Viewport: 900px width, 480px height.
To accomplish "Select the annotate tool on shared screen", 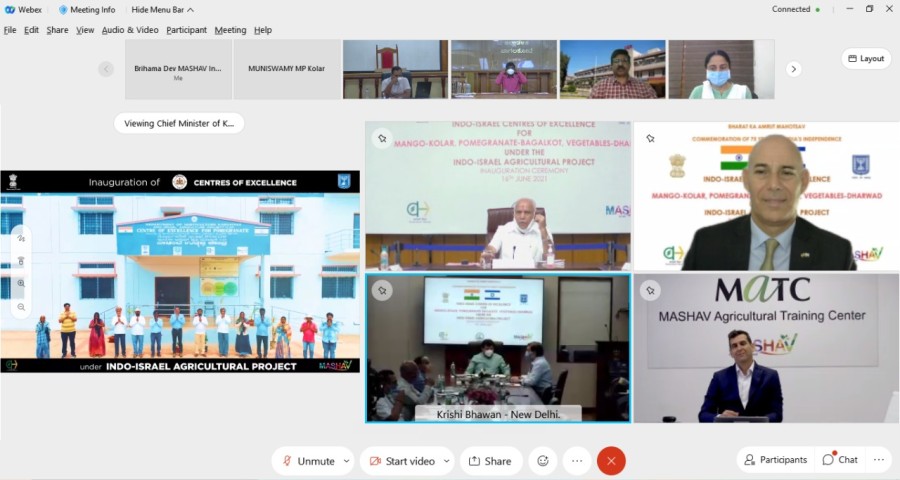I will 21,238.
